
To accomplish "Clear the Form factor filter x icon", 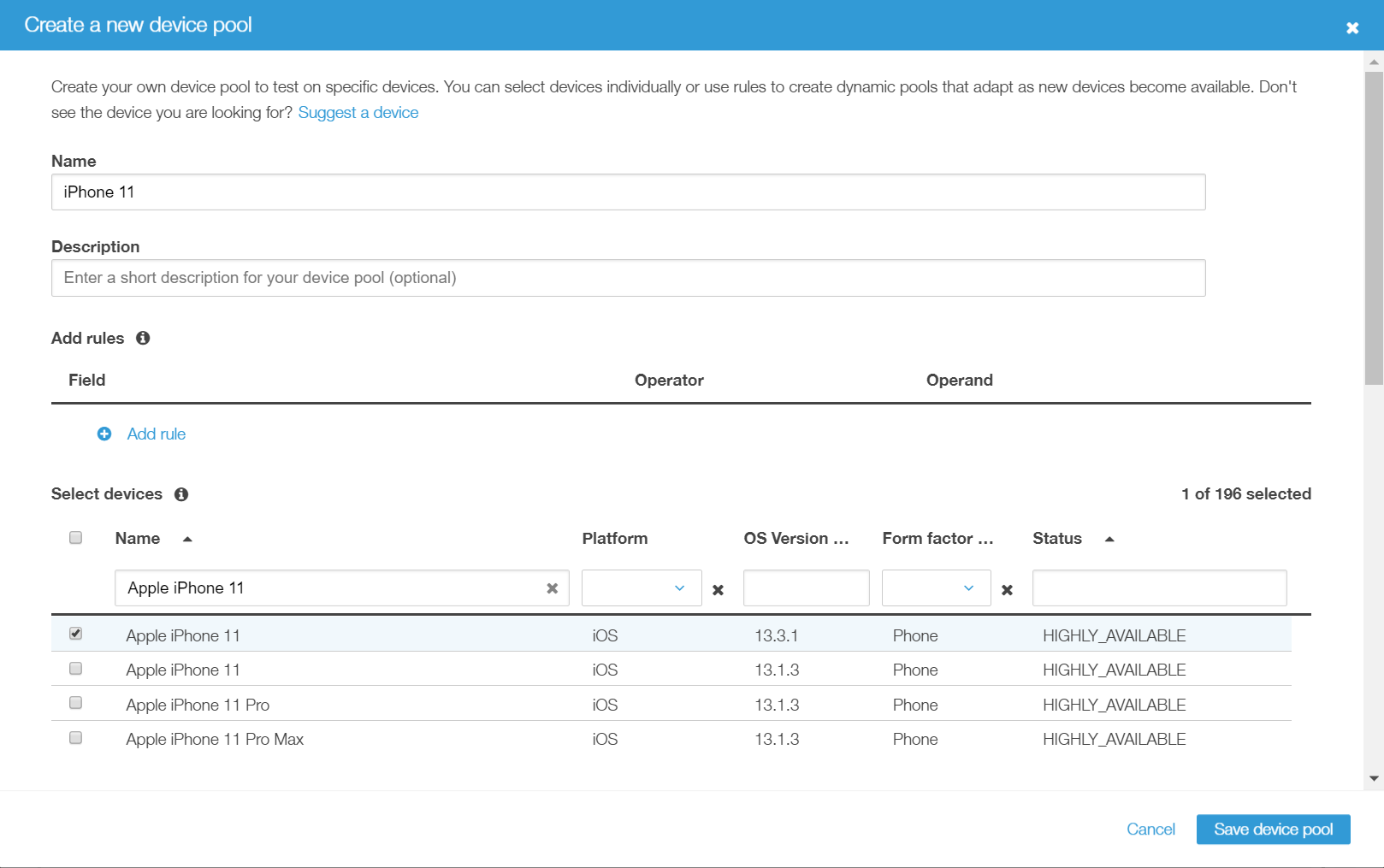I will (1007, 590).
